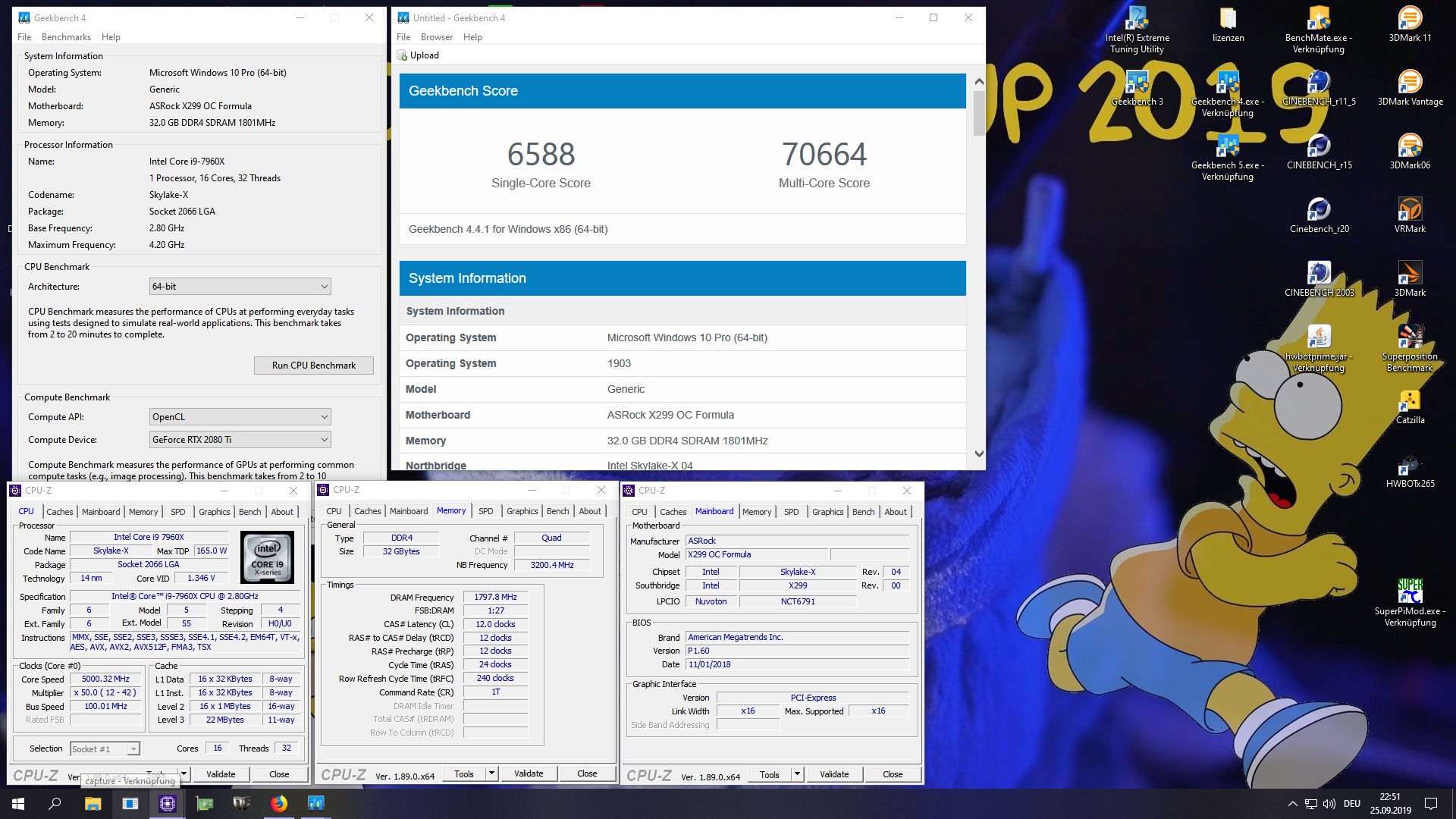Open Tools dropdown arrow in Memory CPU-Z

pos(491,774)
